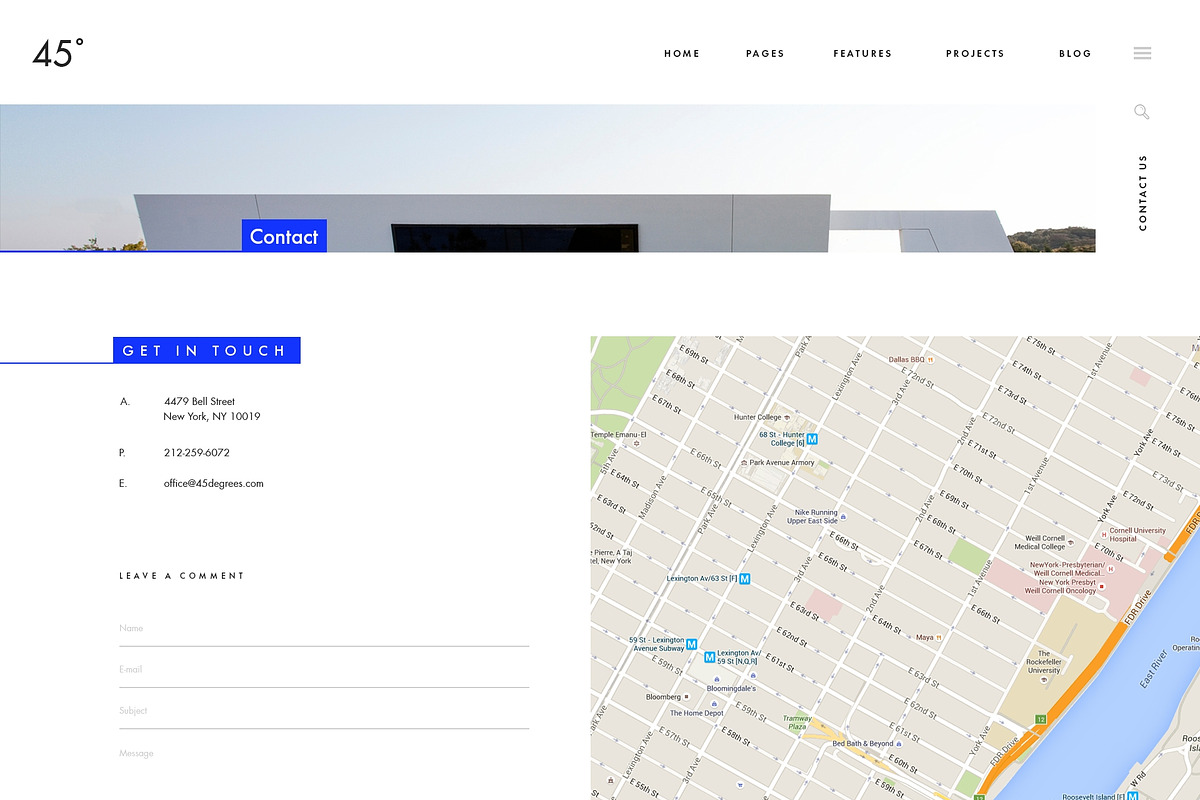Click the 45° site logo
Image resolution: width=1200 pixels, height=800 pixels.
click(x=58, y=53)
